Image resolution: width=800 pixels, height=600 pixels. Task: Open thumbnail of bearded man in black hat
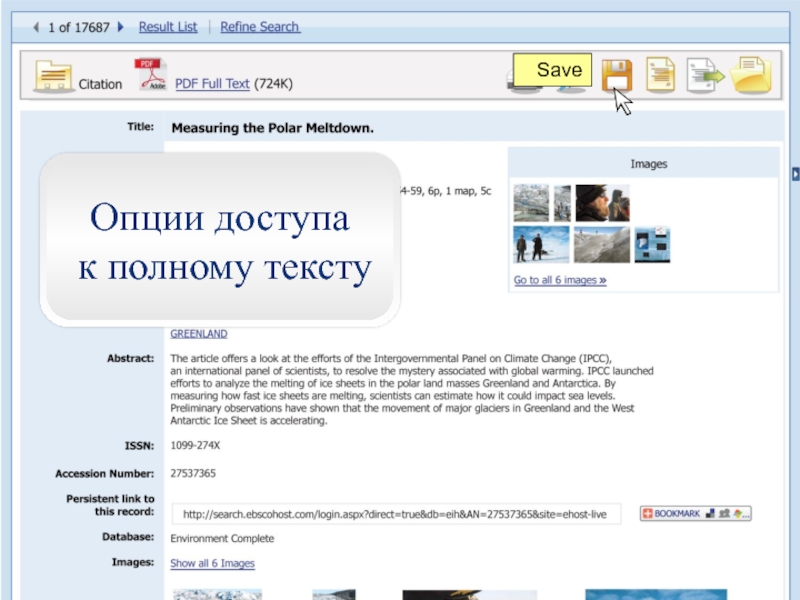click(603, 203)
